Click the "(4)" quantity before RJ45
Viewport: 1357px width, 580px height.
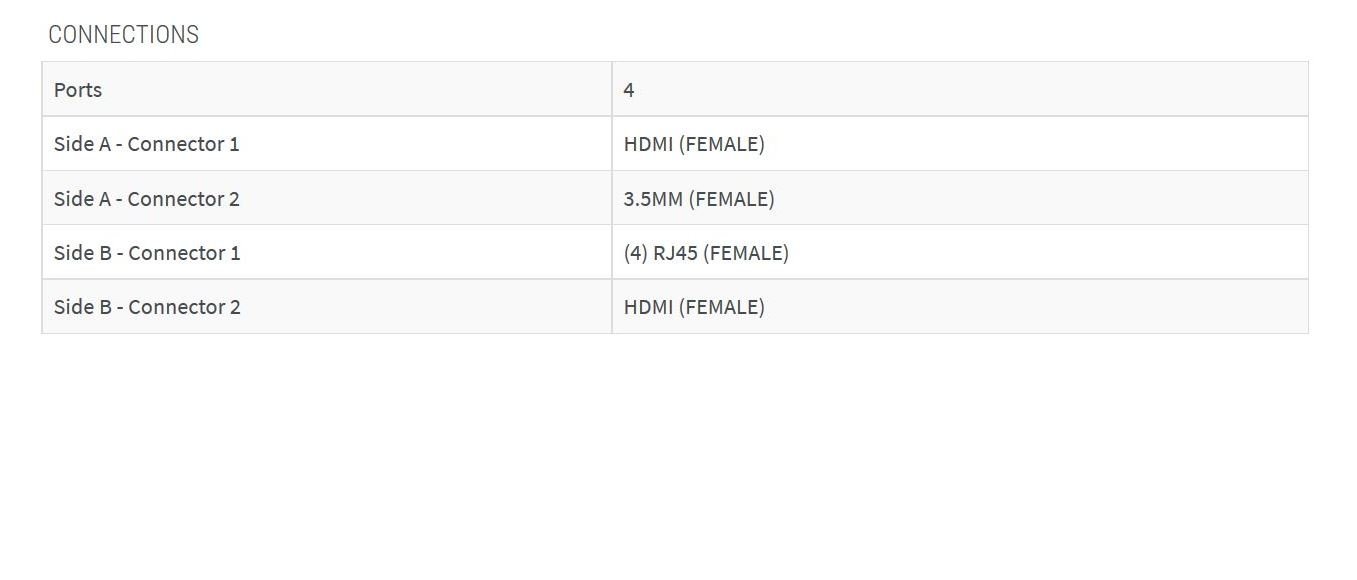635,253
